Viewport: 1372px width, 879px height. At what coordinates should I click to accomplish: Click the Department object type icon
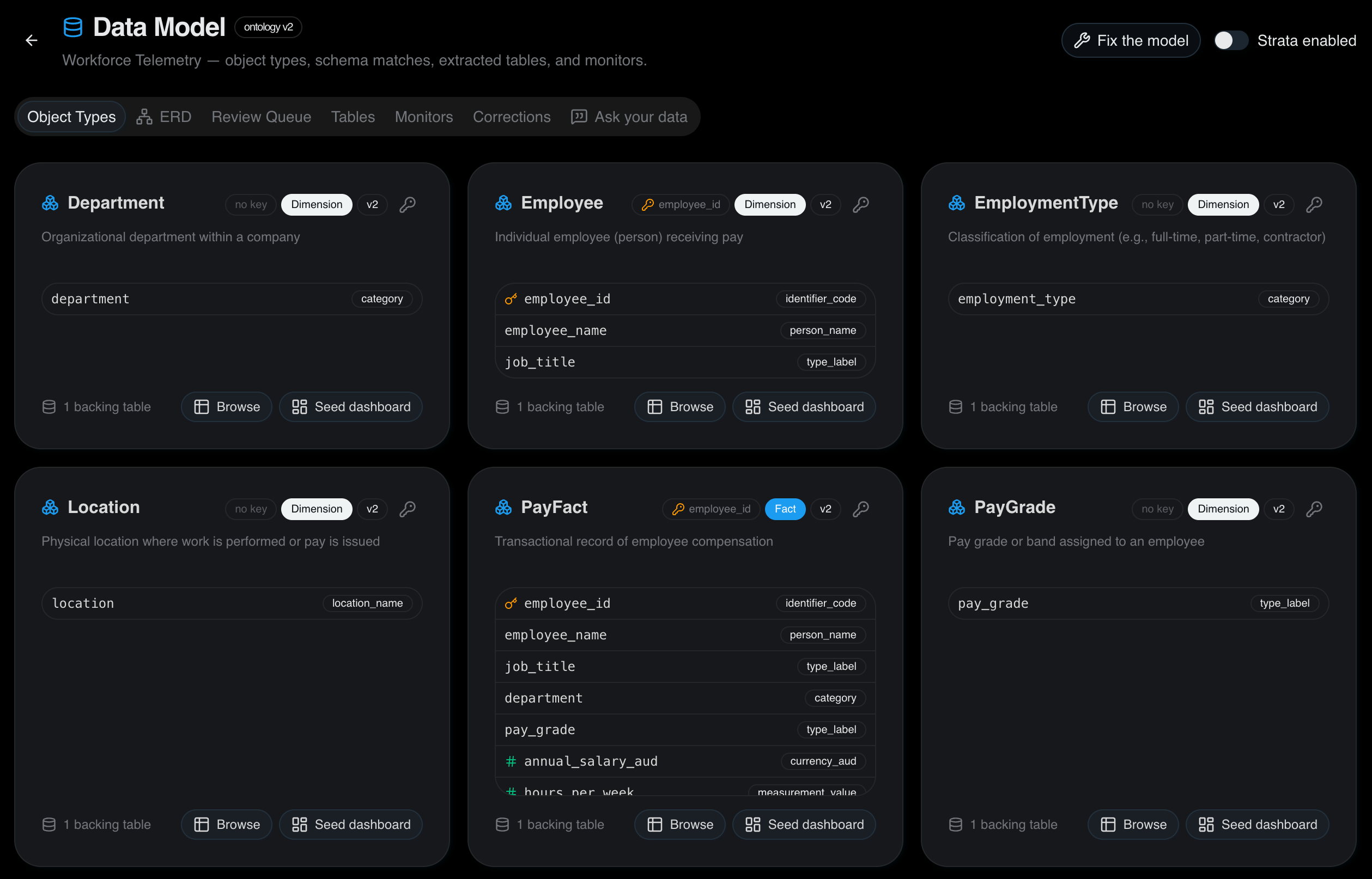50,203
